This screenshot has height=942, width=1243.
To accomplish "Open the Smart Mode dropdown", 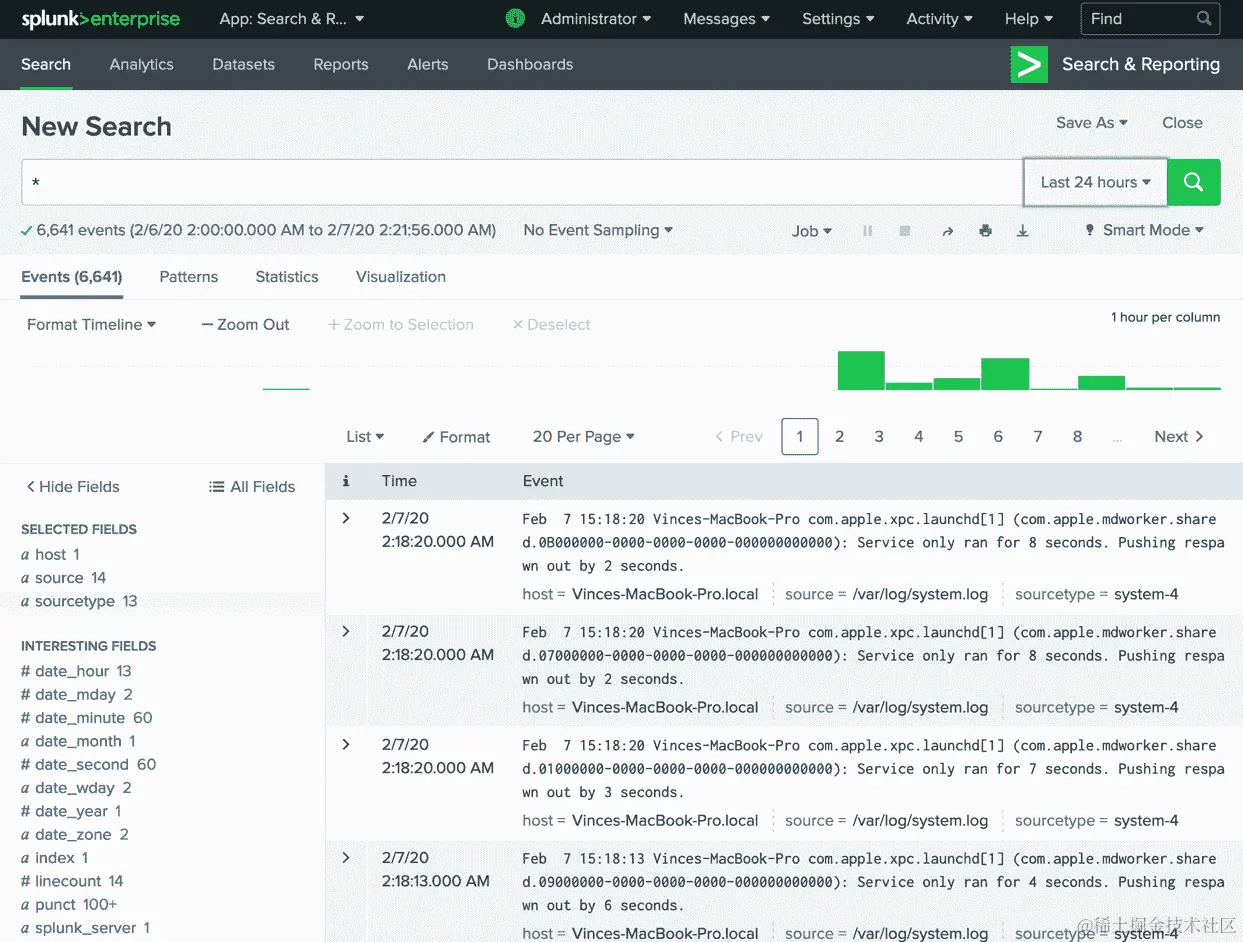I will click(1143, 230).
